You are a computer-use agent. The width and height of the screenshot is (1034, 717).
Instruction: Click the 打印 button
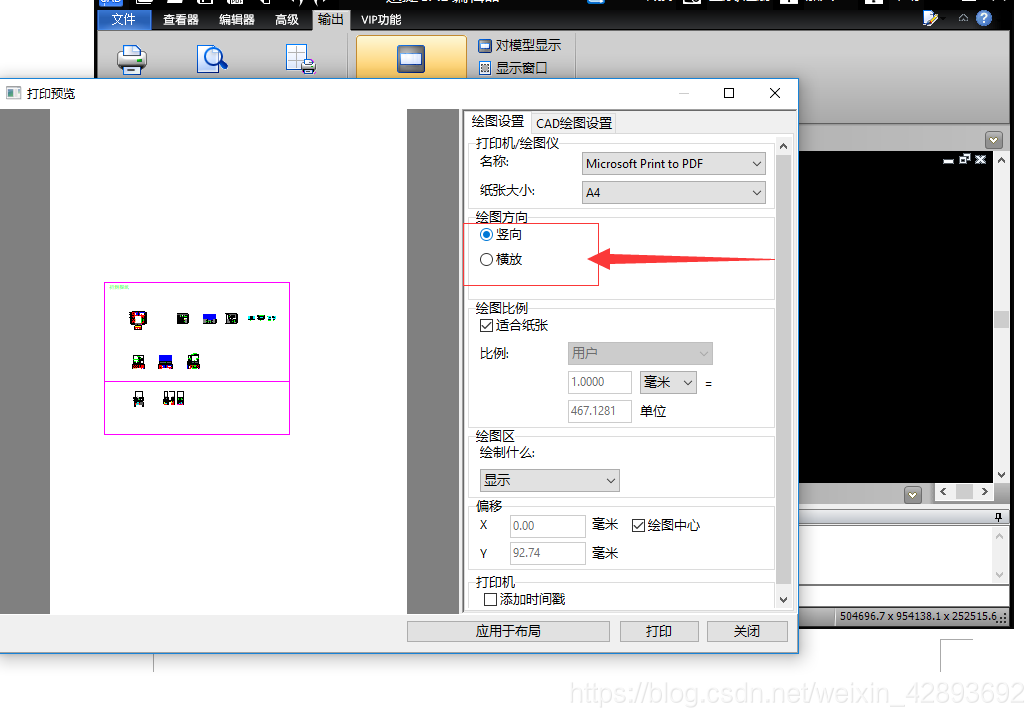[x=659, y=631]
